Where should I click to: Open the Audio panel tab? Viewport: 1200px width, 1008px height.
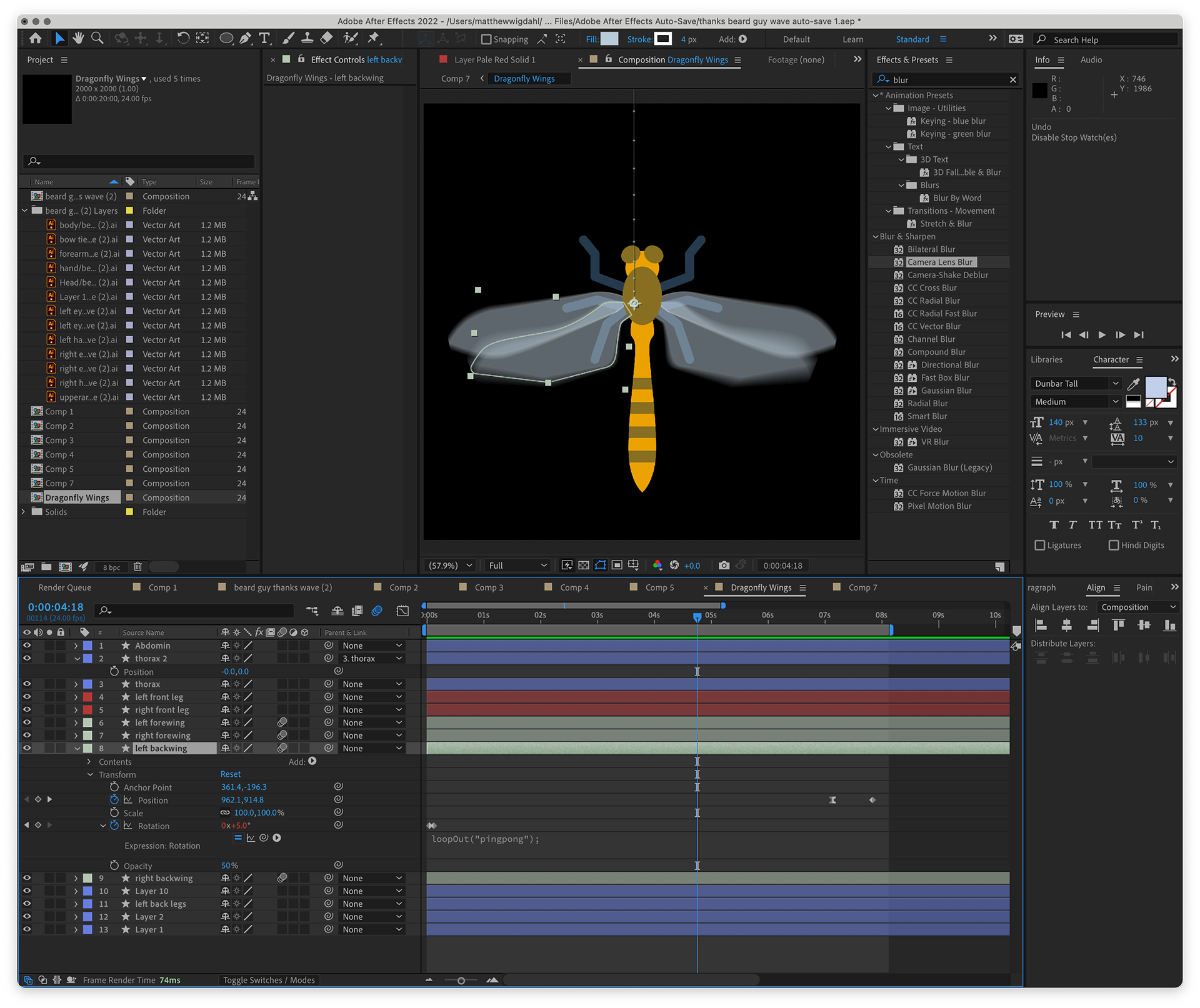1091,60
